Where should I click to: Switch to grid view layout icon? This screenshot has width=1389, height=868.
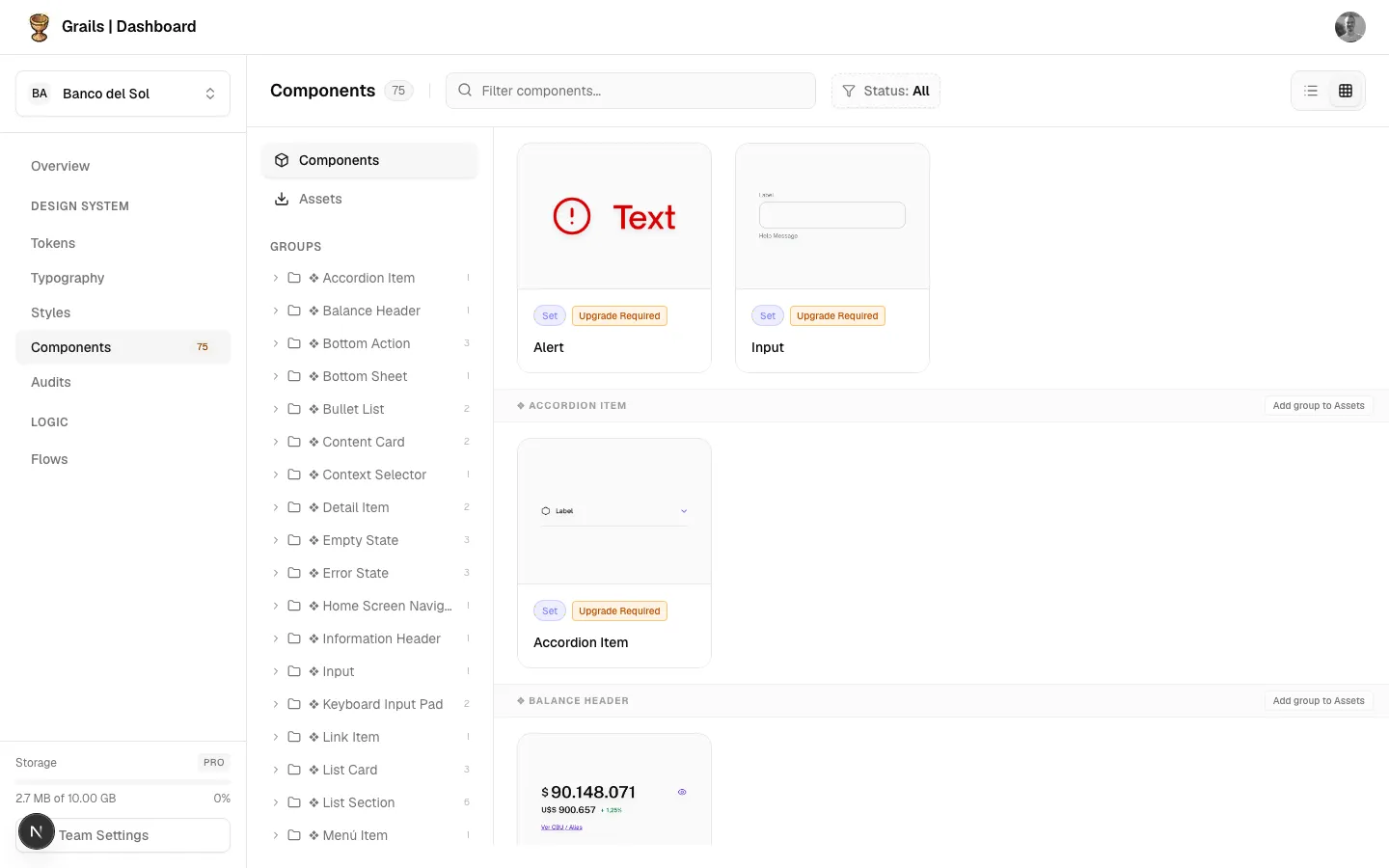point(1346,91)
